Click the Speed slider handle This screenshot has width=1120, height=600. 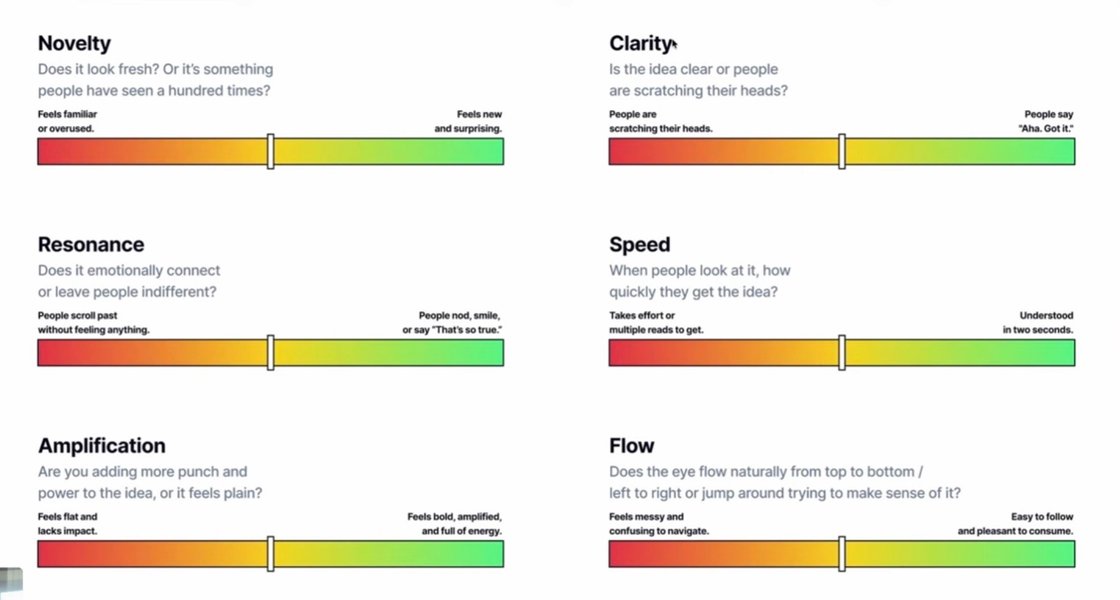tap(842, 352)
